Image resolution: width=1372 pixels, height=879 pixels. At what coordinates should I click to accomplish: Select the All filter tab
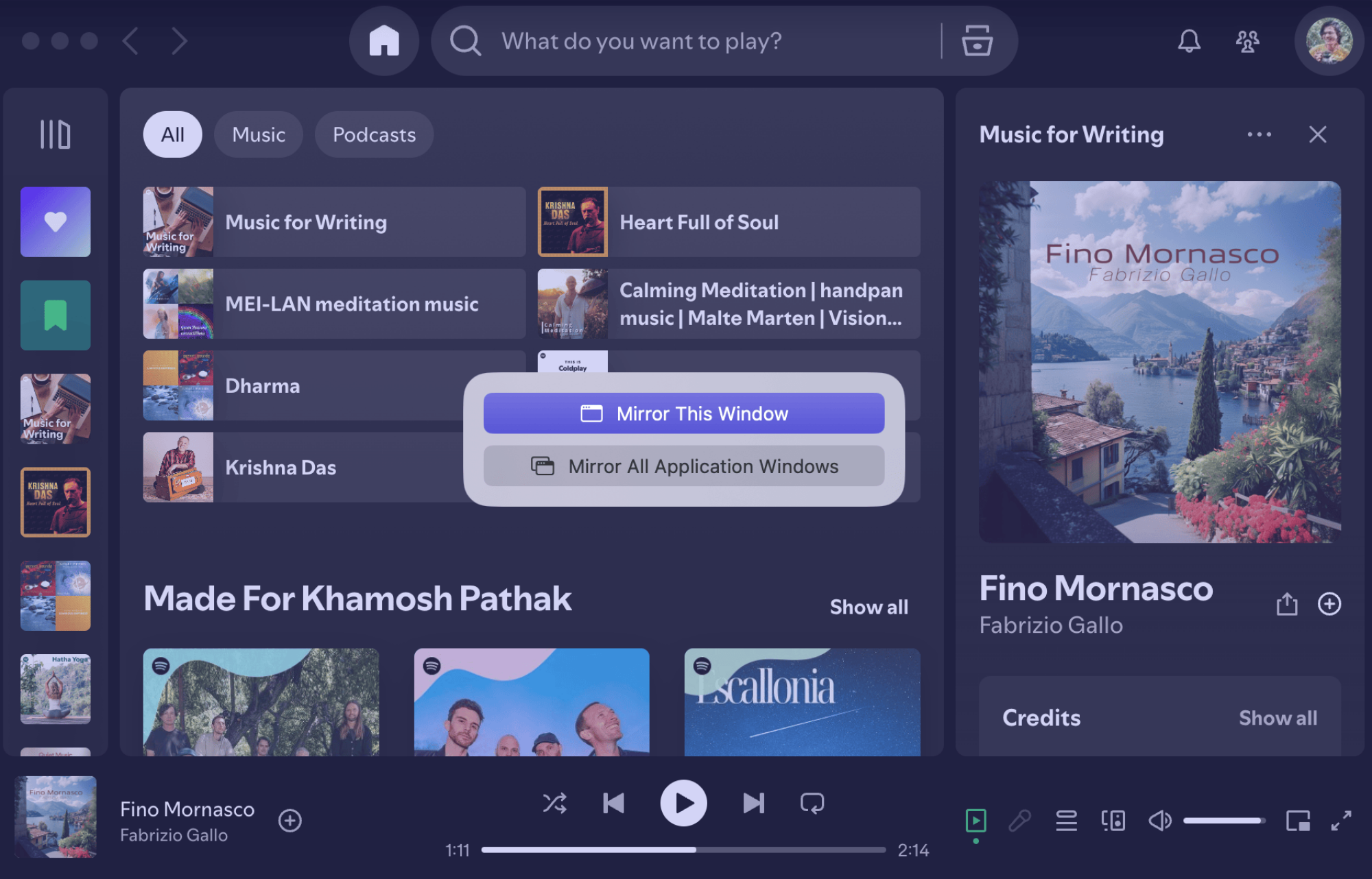[x=172, y=134]
